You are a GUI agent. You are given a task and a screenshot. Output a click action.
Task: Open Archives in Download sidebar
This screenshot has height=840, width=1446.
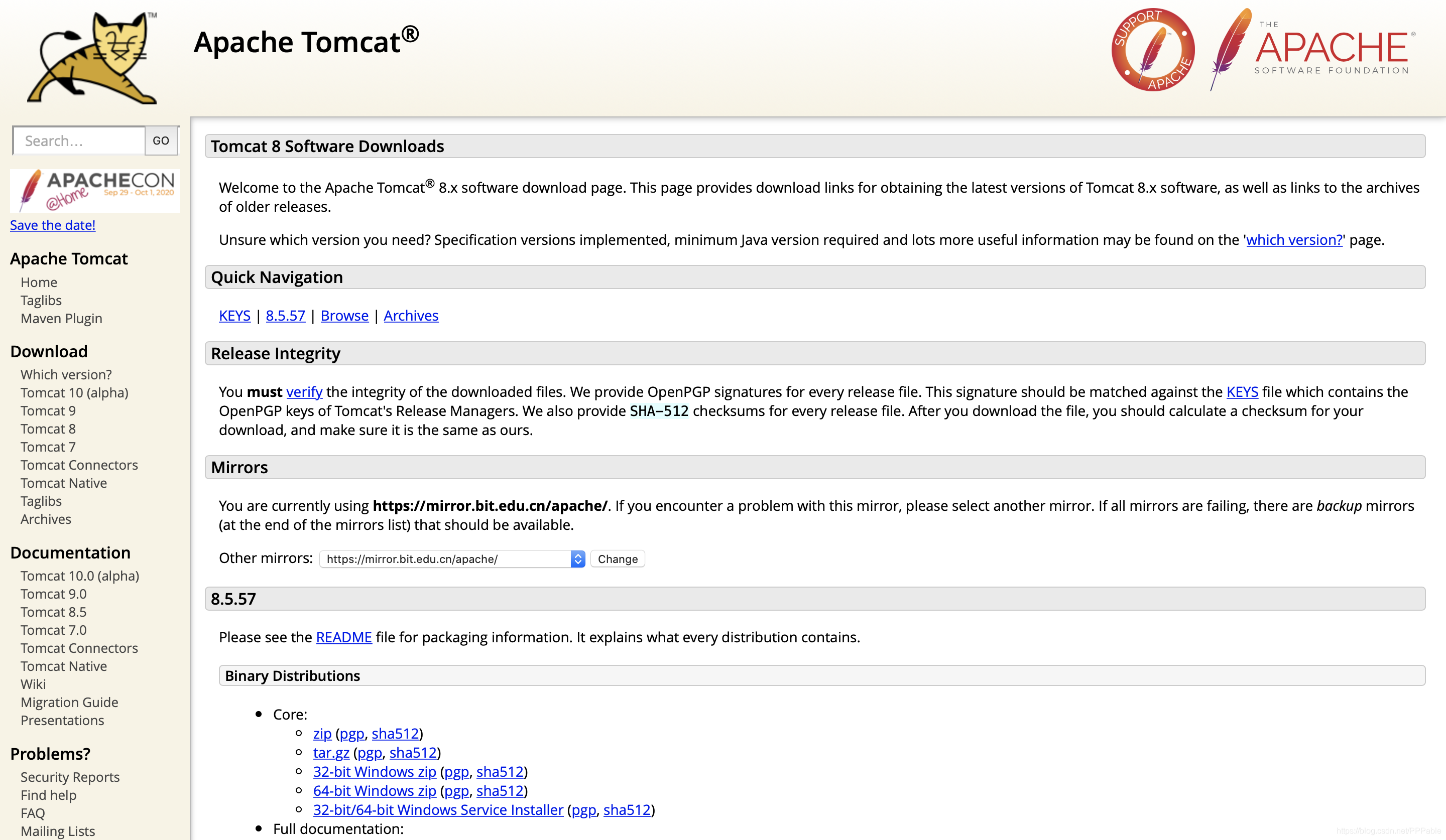[x=46, y=519]
